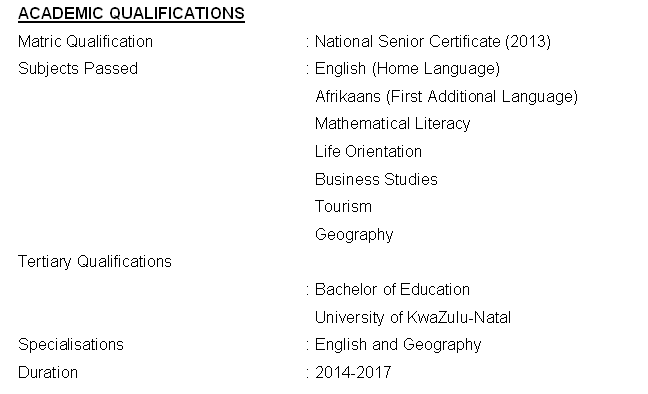This screenshot has height=394, width=648.
Task: Click English and Geography specialisation text
Action: pos(398,345)
